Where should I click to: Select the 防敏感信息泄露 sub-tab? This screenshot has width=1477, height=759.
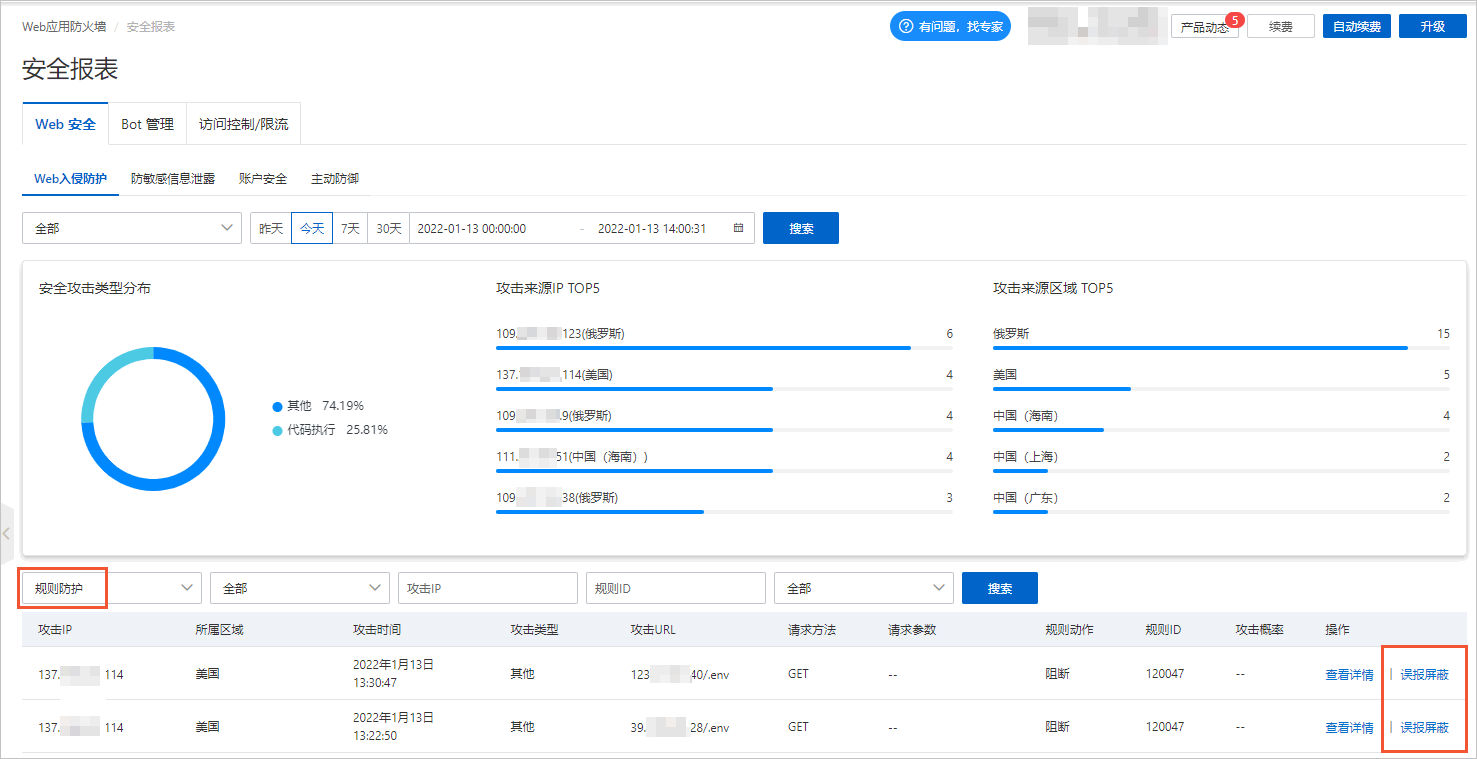(x=173, y=179)
